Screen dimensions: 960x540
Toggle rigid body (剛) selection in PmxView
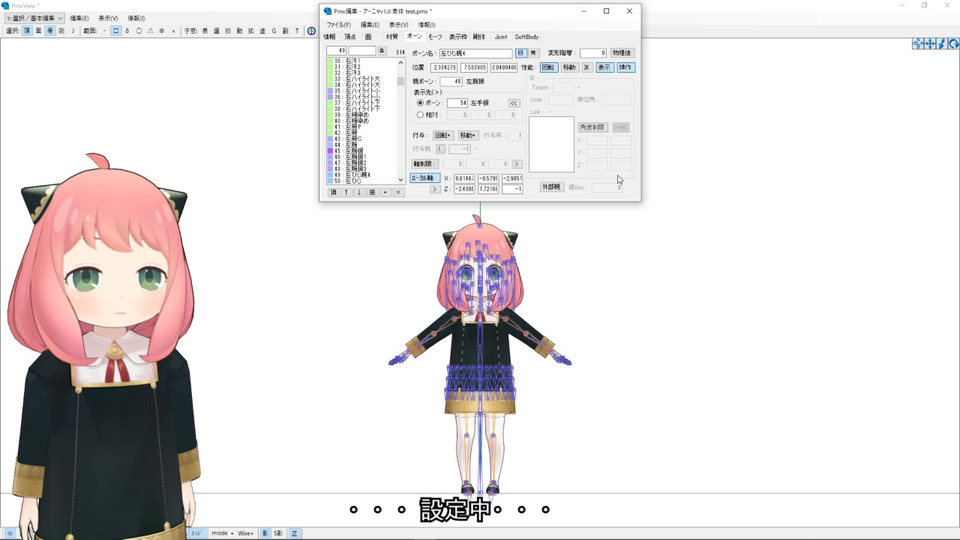click(x=61, y=31)
